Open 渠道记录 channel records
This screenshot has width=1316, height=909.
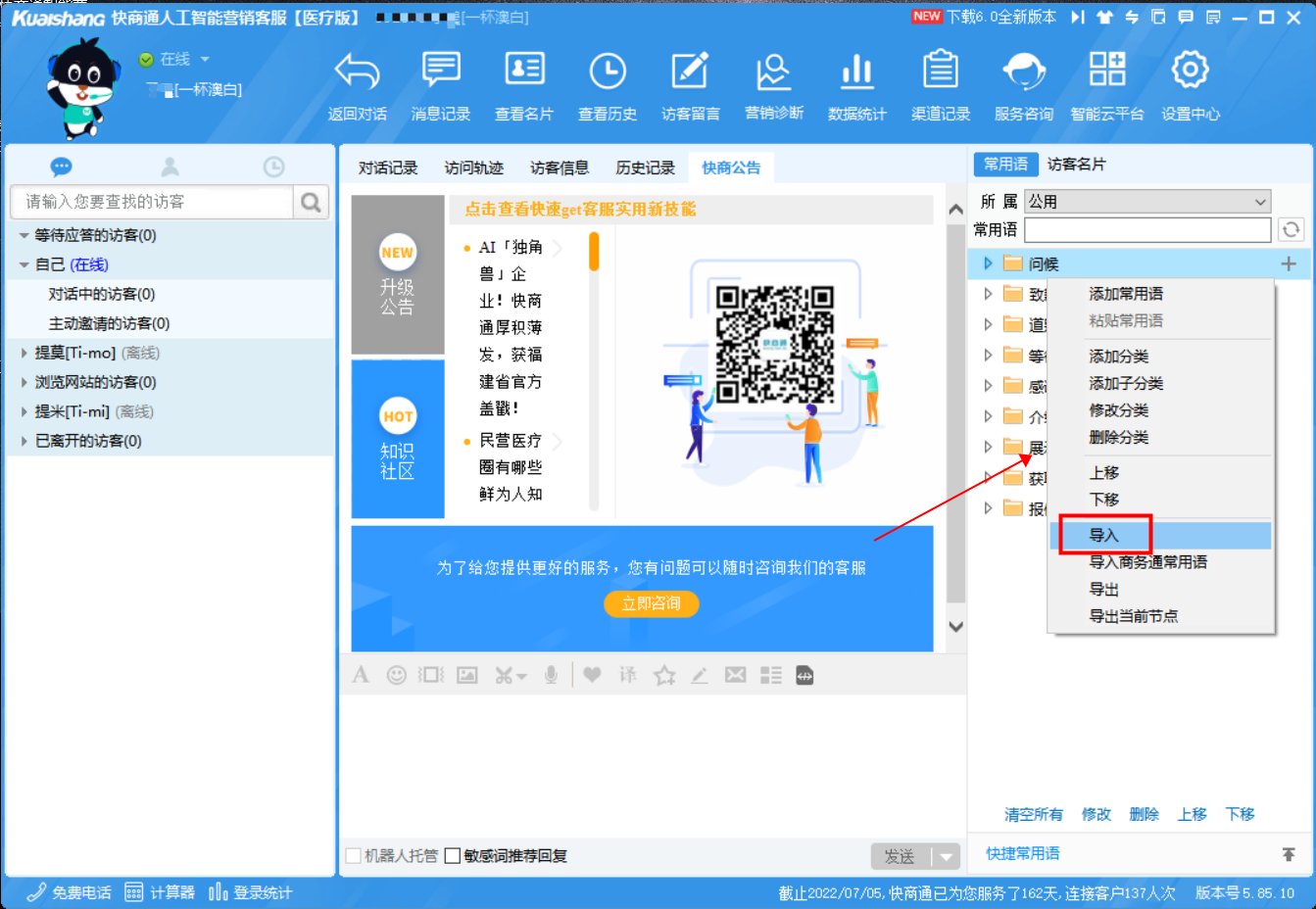tap(941, 87)
